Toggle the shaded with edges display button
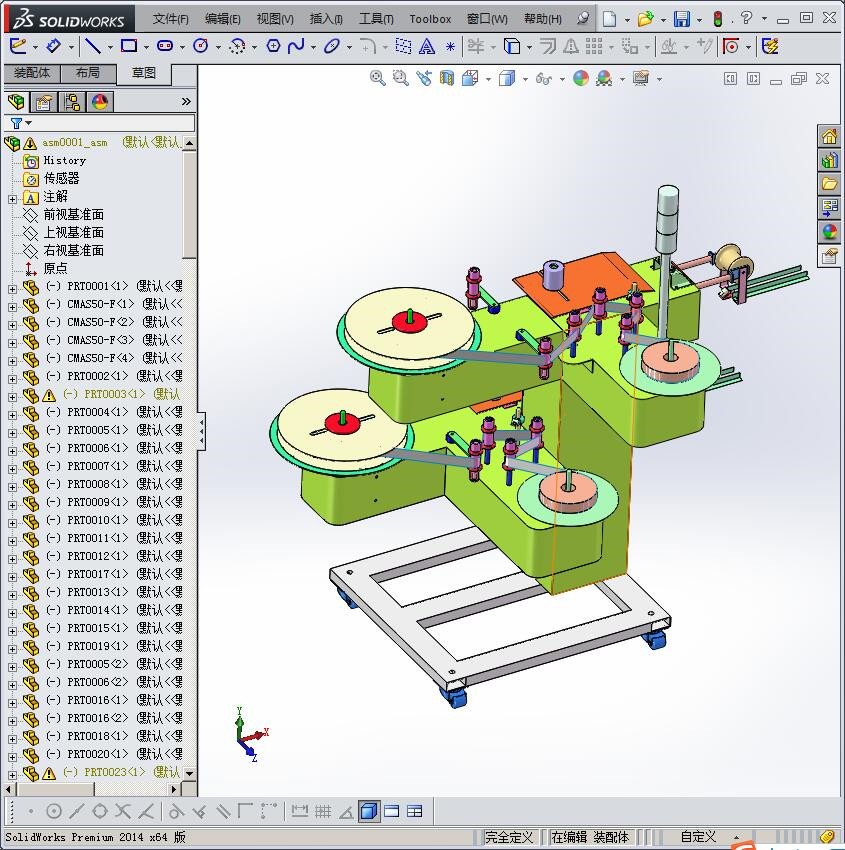Viewport: 845px width, 850px height. pos(369,811)
